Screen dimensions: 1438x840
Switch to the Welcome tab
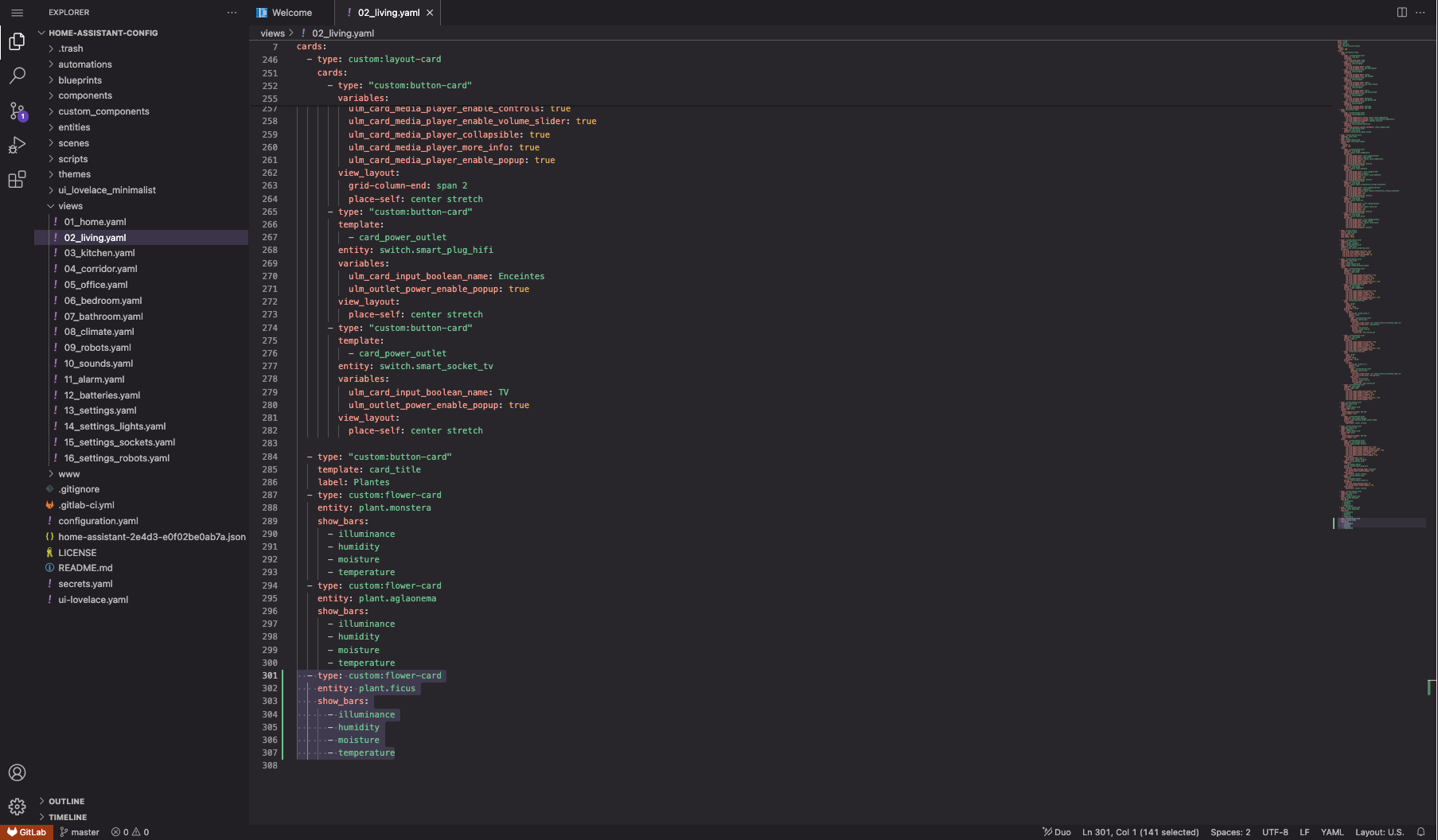tap(291, 13)
